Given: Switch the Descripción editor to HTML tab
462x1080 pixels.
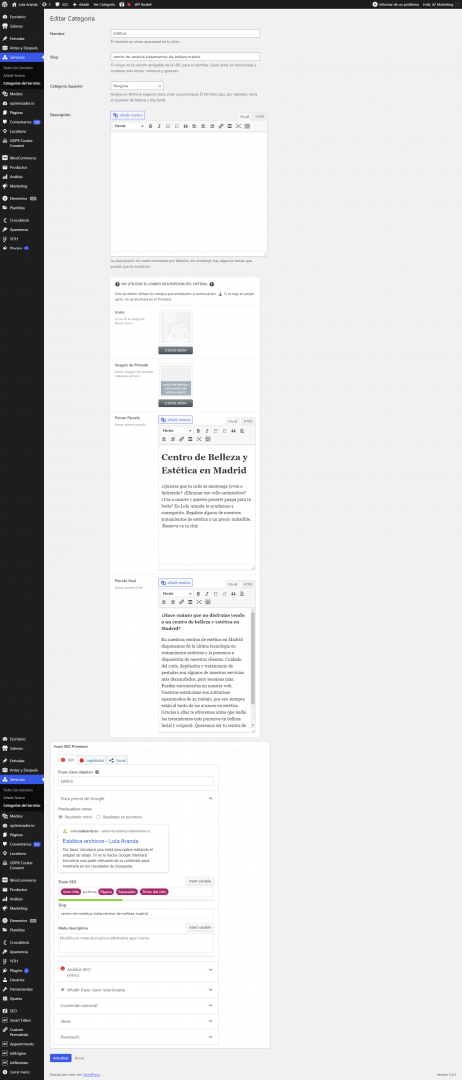Looking at the screenshot, I should pyautogui.click(x=260, y=117).
